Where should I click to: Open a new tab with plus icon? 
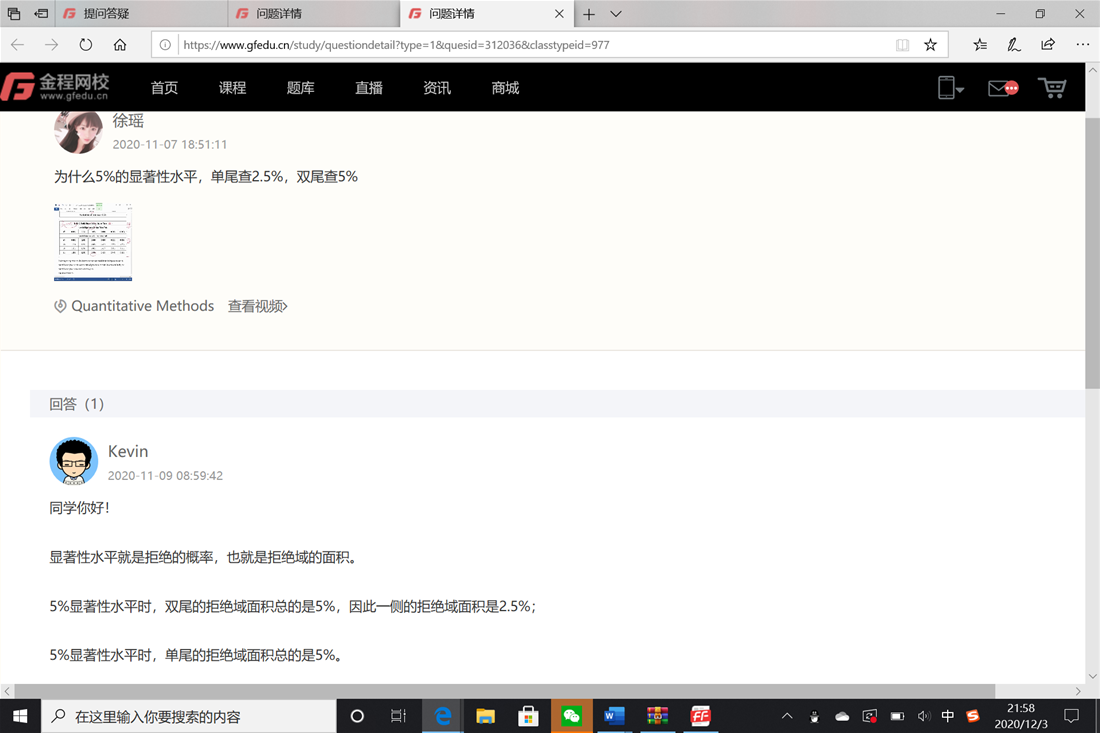click(589, 14)
